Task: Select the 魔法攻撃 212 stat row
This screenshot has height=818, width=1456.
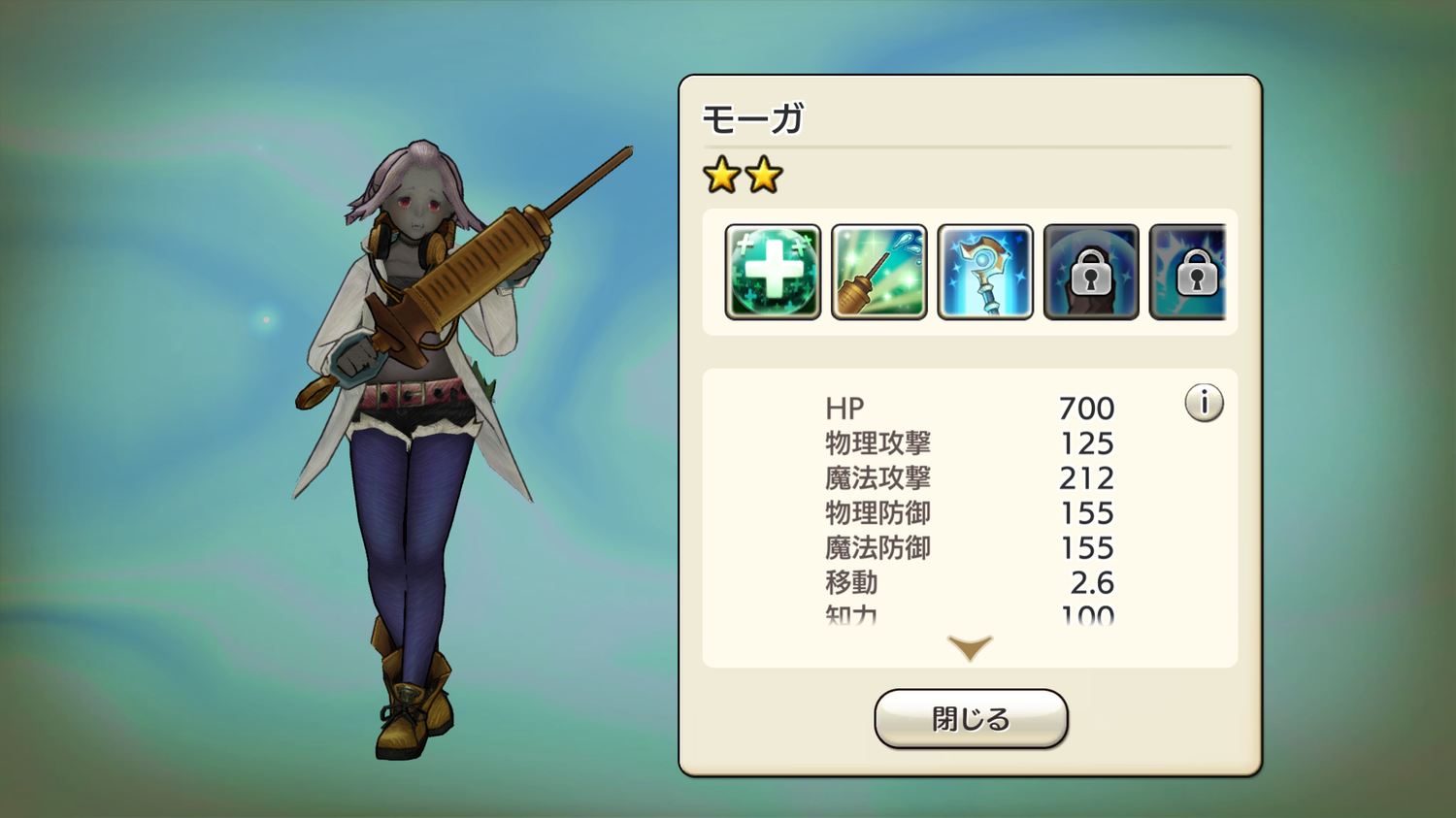Action: click(x=970, y=478)
